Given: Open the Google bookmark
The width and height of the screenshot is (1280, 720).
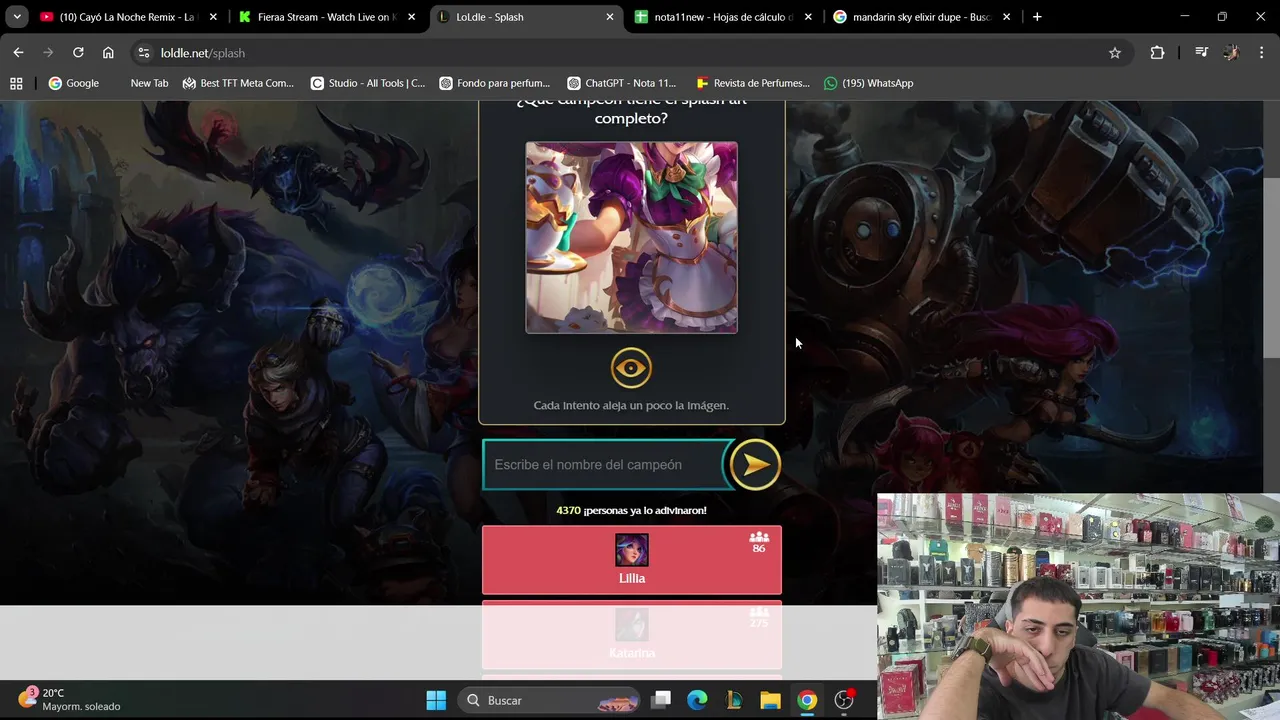Looking at the screenshot, I should (74, 83).
